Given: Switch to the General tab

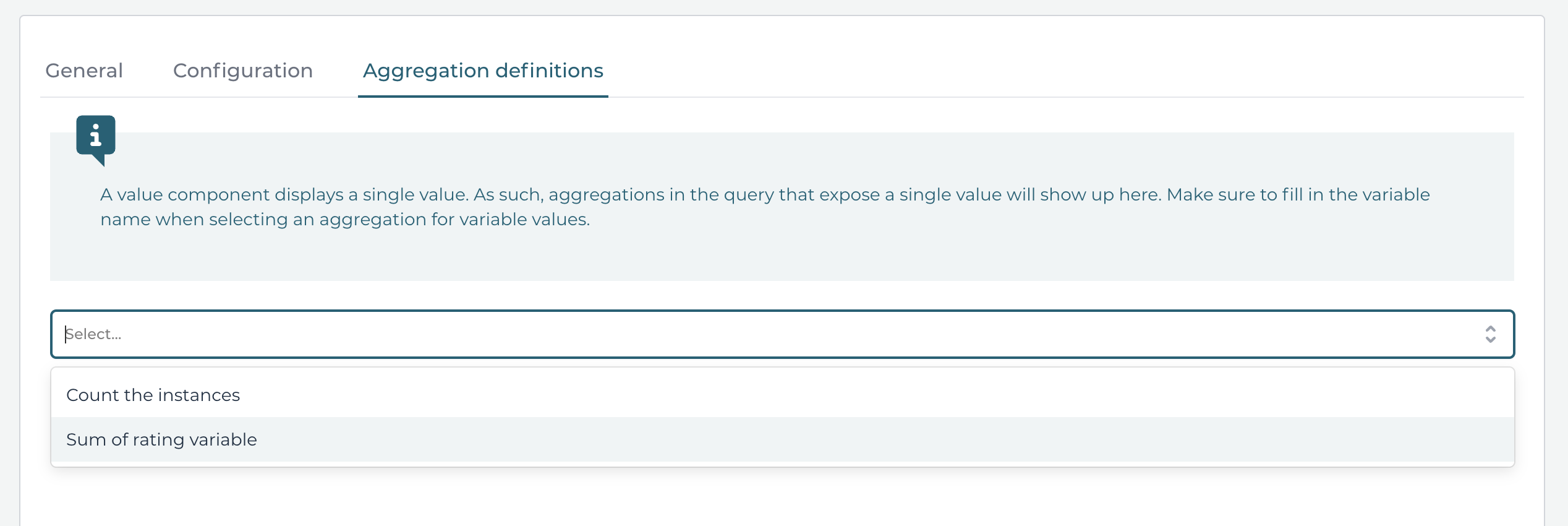Looking at the screenshot, I should point(84,71).
